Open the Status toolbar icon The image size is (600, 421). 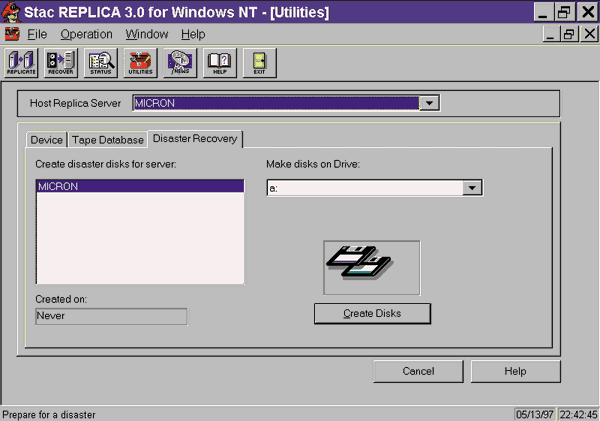coord(100,62)
